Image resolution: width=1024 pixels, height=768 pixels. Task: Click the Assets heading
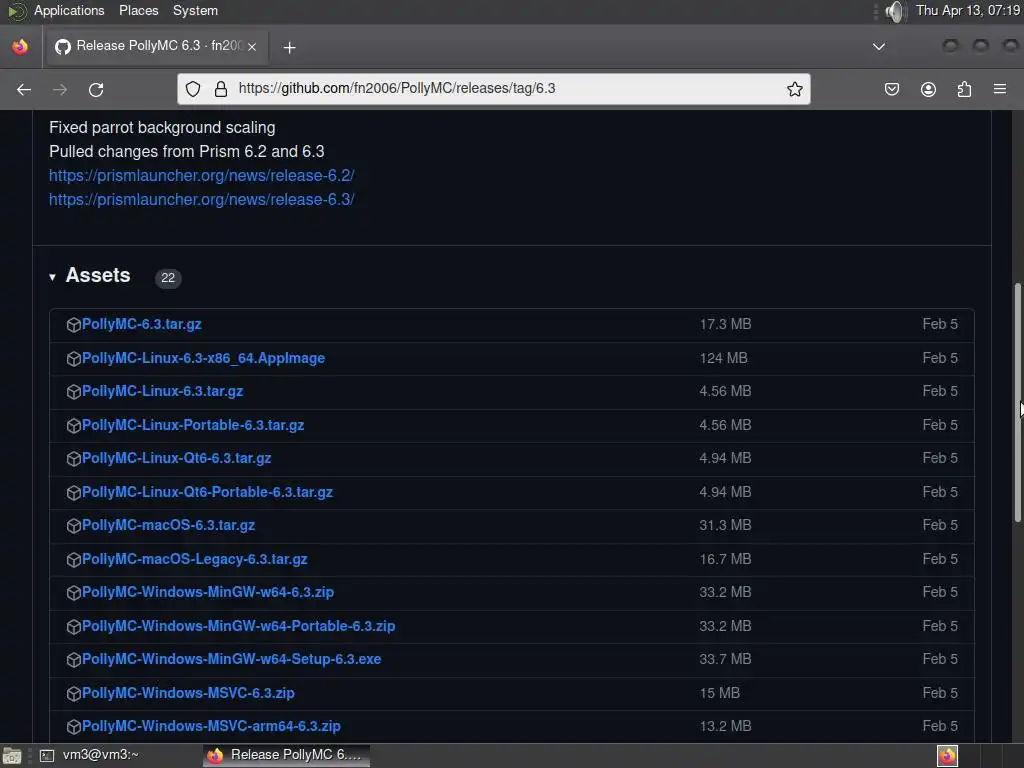(x=98, y=276)
